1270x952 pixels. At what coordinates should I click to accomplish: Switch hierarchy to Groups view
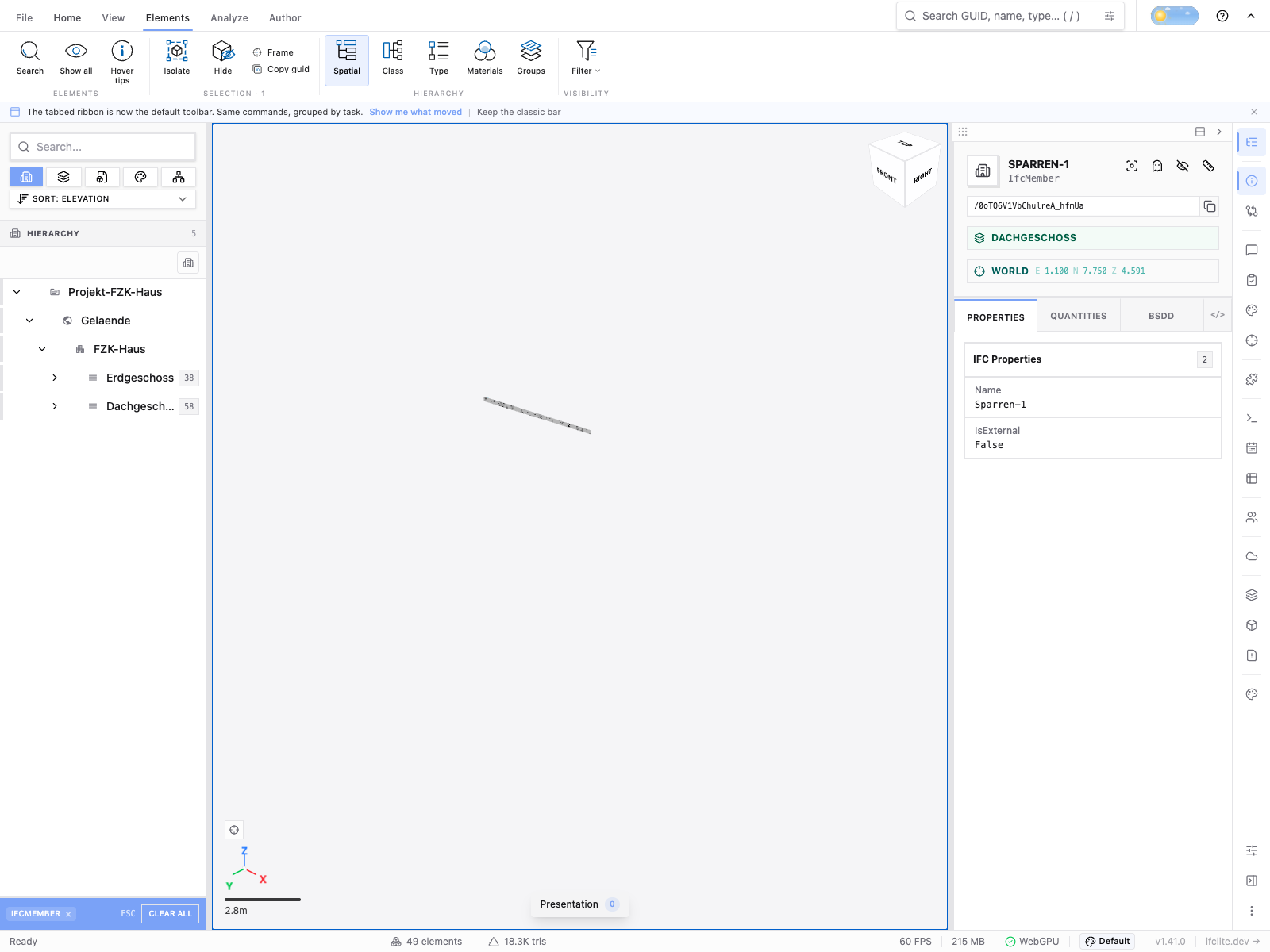(531, 59)
